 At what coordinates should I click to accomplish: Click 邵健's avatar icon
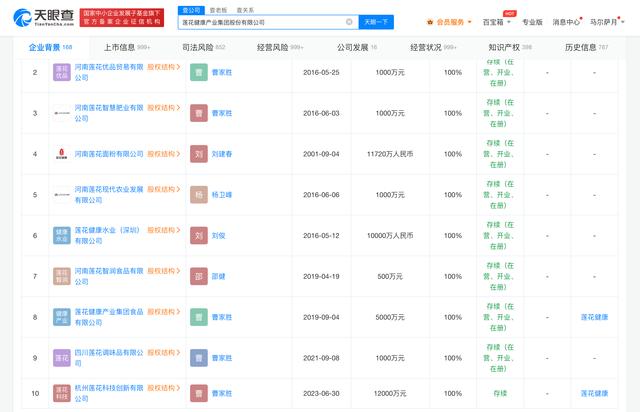[199, 276]
